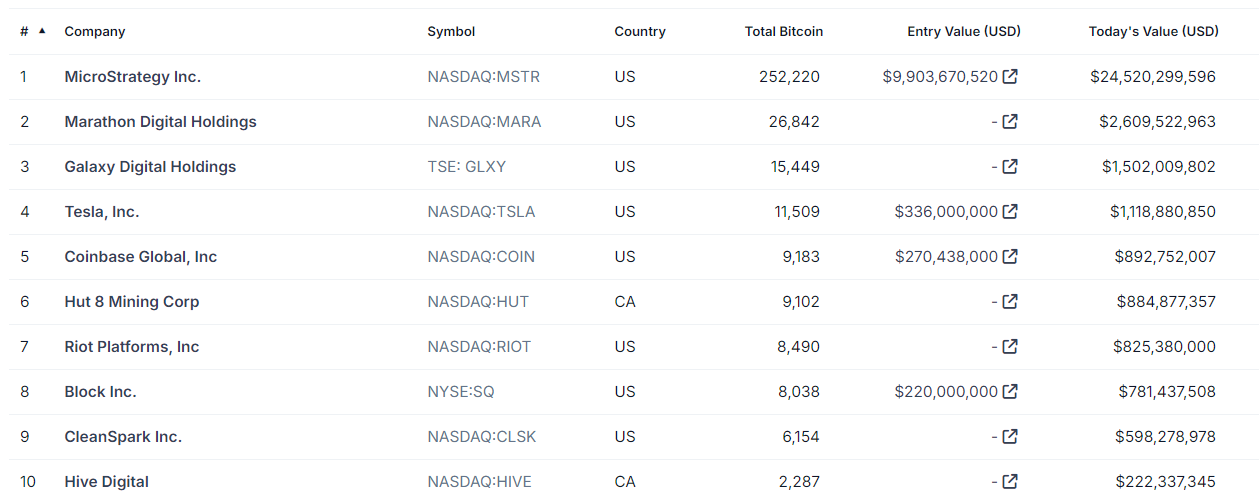Sort table by Company column header
1259x497 pixels.
(x=95, y=32)
